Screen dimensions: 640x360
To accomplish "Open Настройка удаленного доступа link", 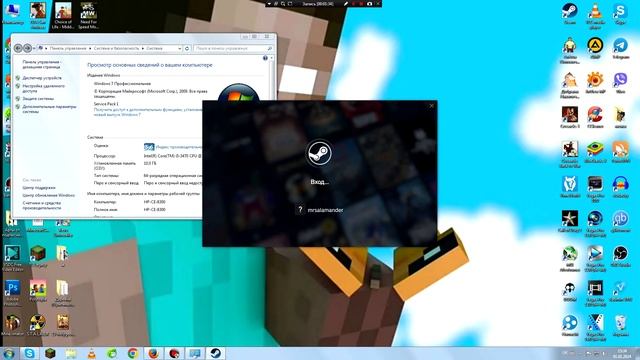I will click(x=43, y=89).
